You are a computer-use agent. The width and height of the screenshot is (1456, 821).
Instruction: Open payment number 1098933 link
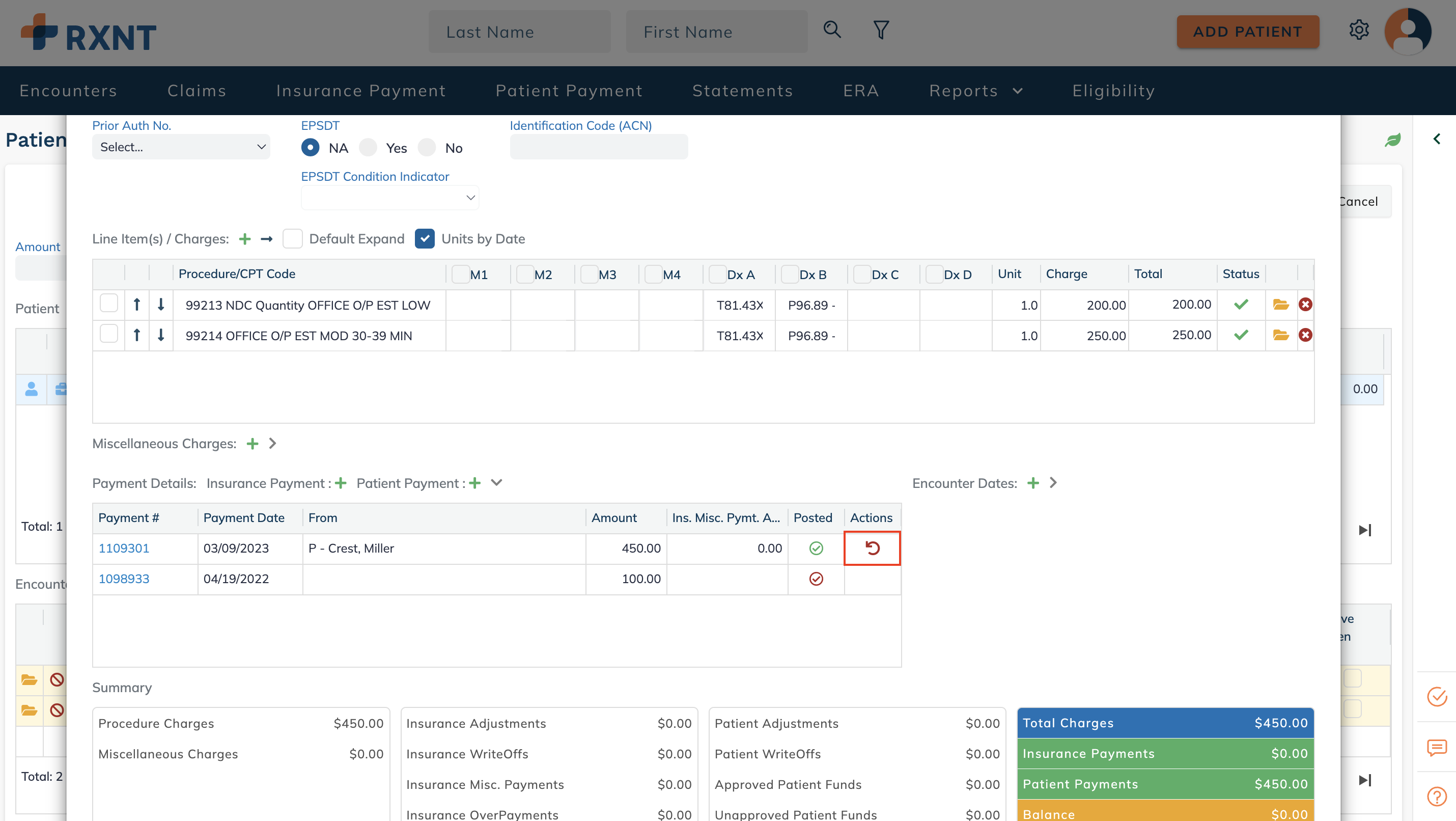point(124,579)
